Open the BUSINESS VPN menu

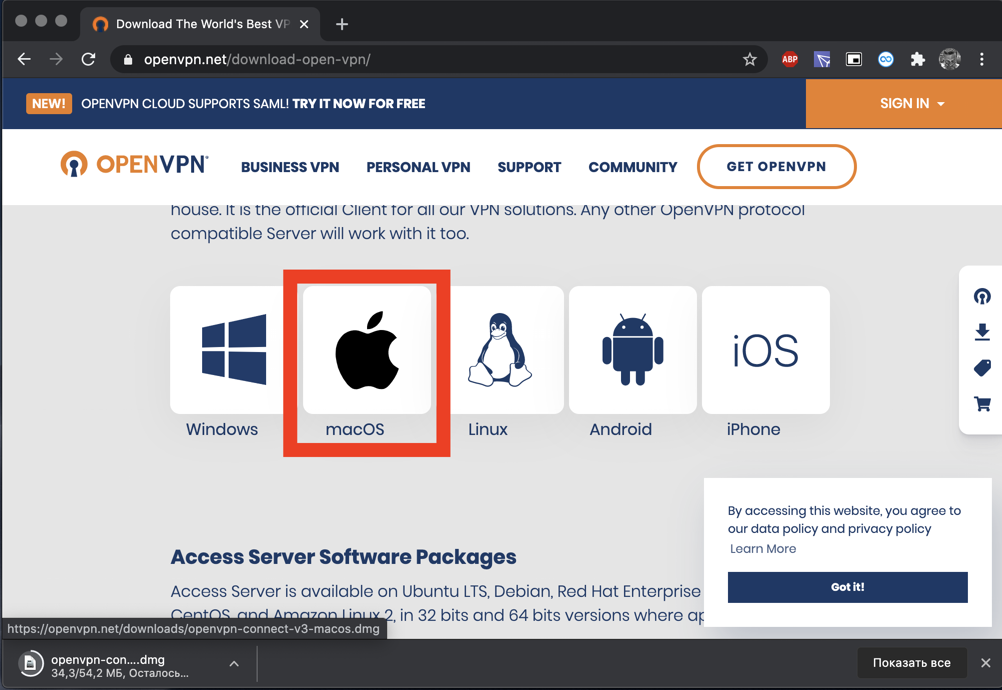(x=290, y=167)
